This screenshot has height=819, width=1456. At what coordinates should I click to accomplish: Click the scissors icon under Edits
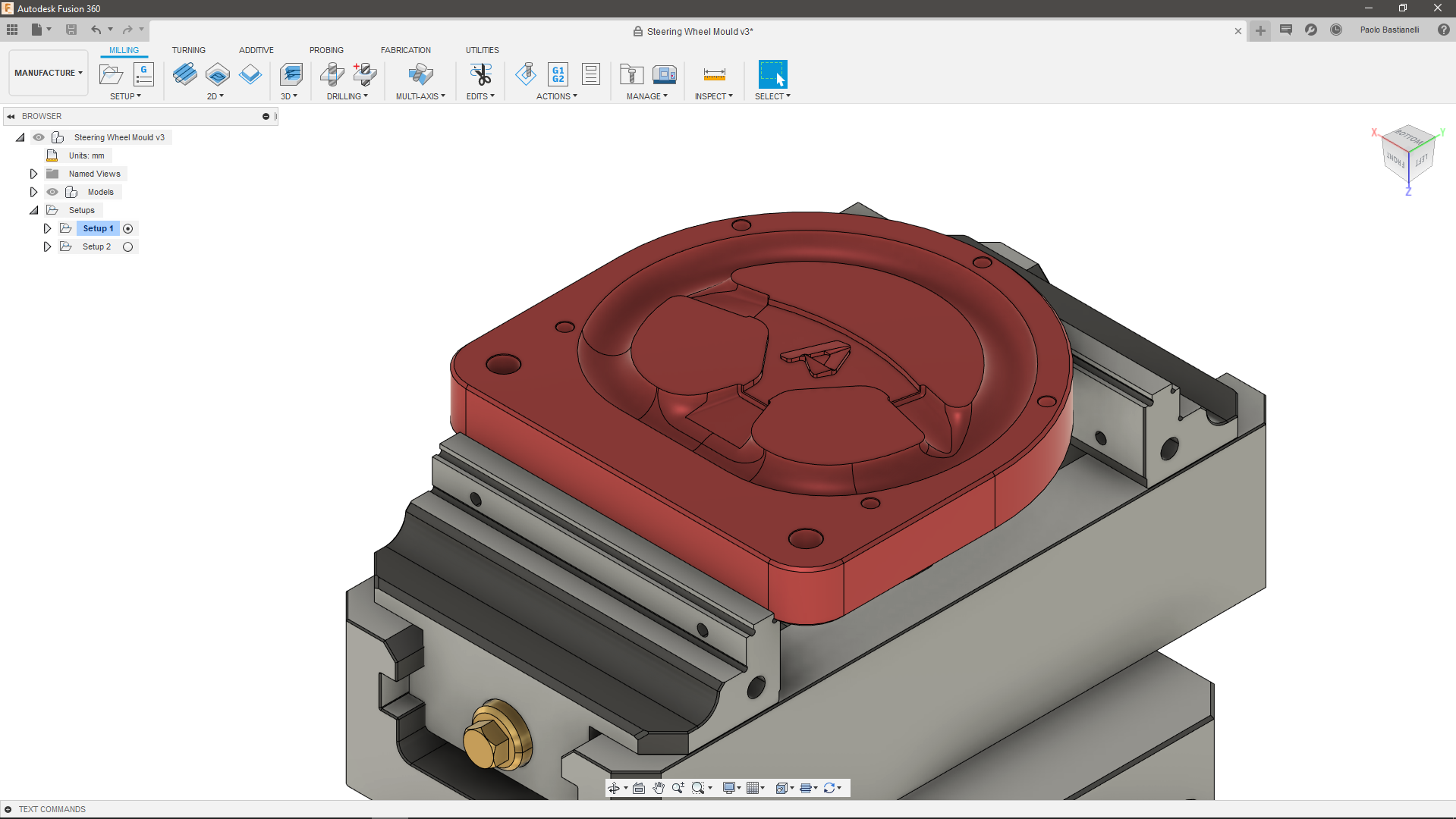[481, 74]
